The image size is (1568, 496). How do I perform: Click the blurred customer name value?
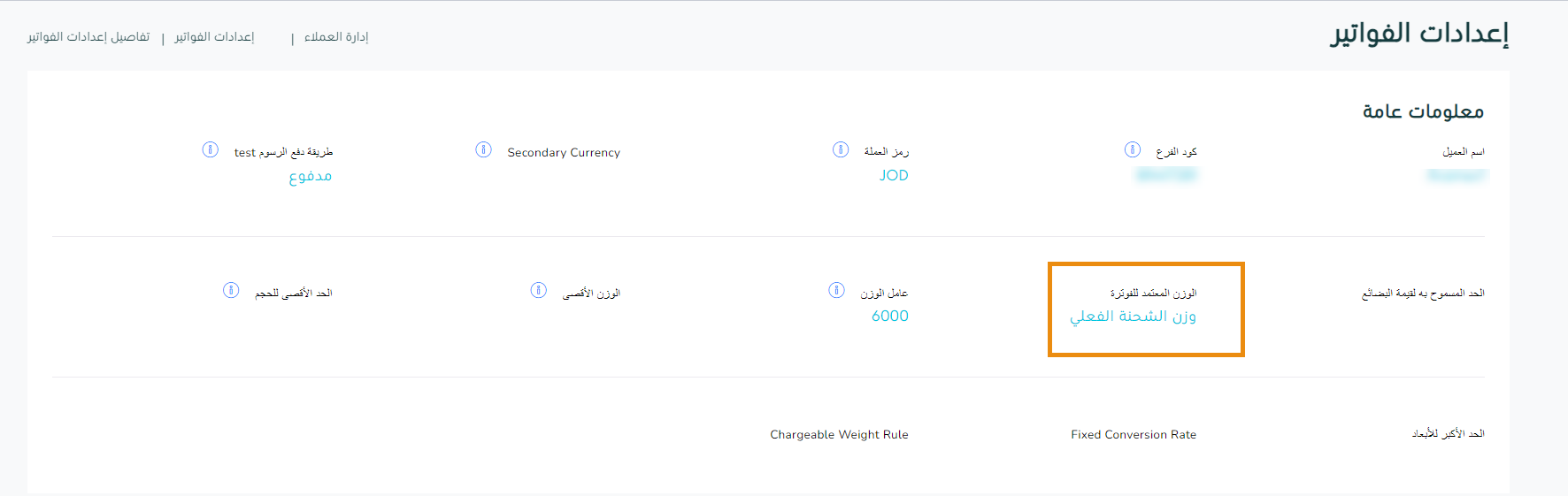(x=1457, y=175)
